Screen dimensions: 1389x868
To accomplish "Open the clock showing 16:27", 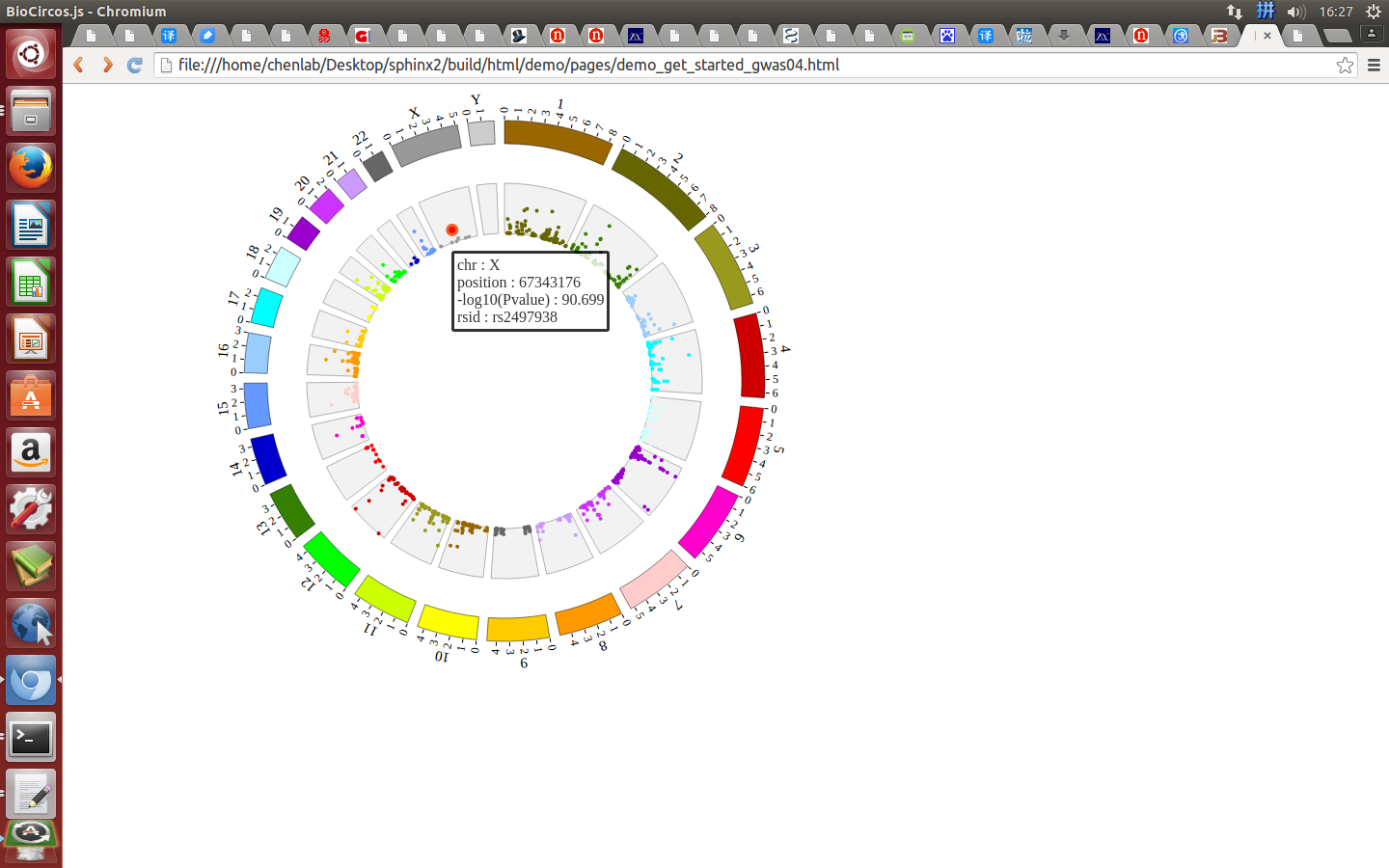I will [1336, 12].
